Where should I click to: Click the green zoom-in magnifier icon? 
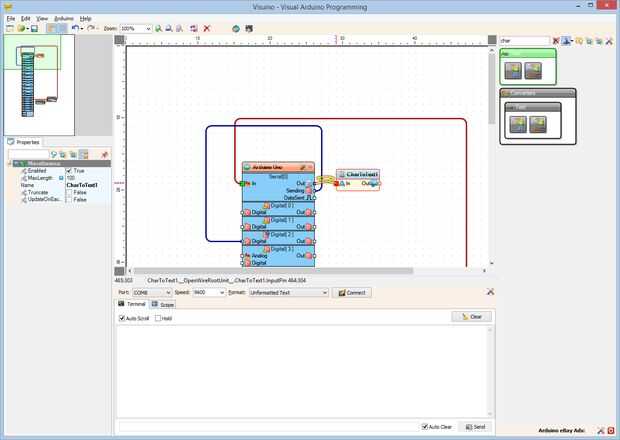159,28
